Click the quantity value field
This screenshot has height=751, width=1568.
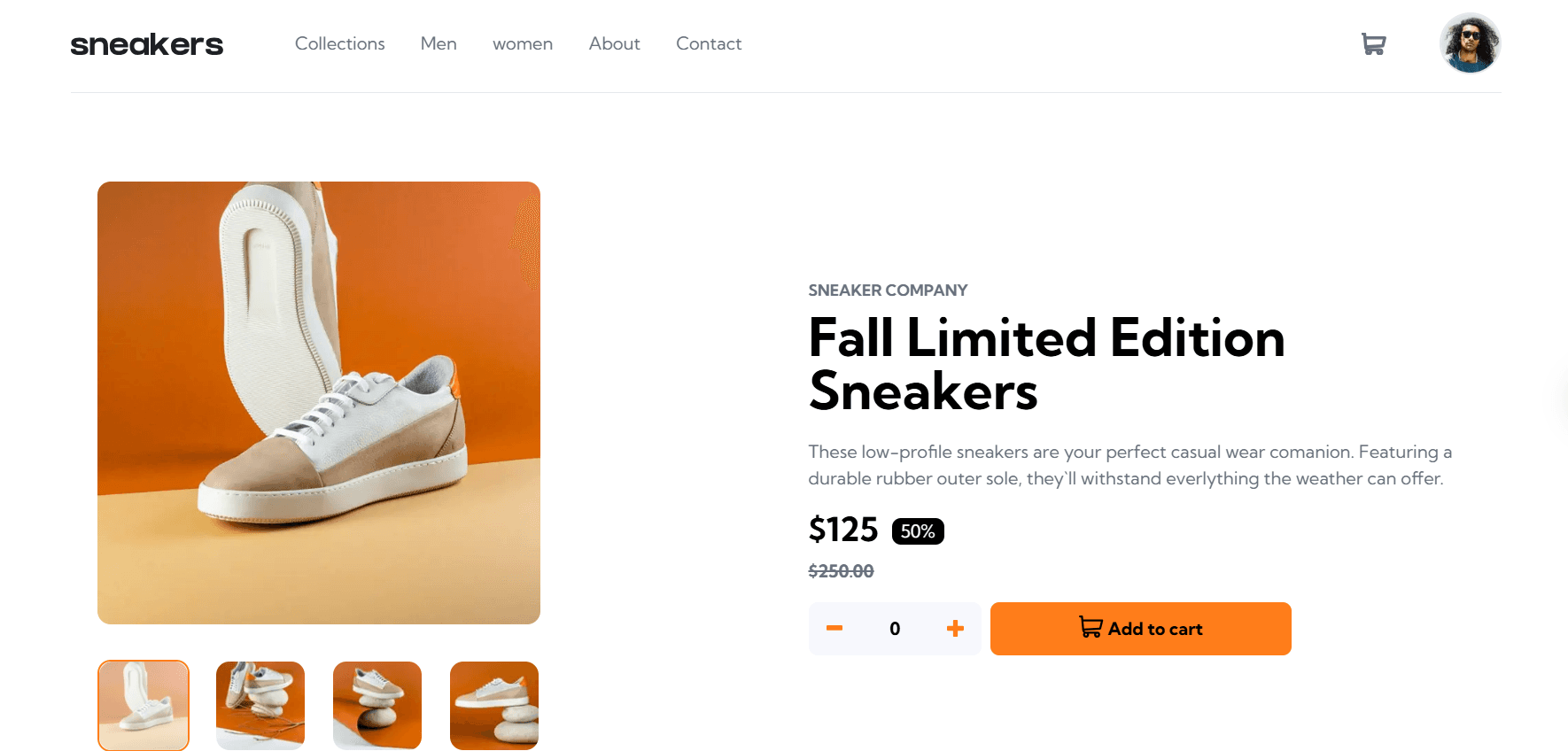(x=895, y=629)
